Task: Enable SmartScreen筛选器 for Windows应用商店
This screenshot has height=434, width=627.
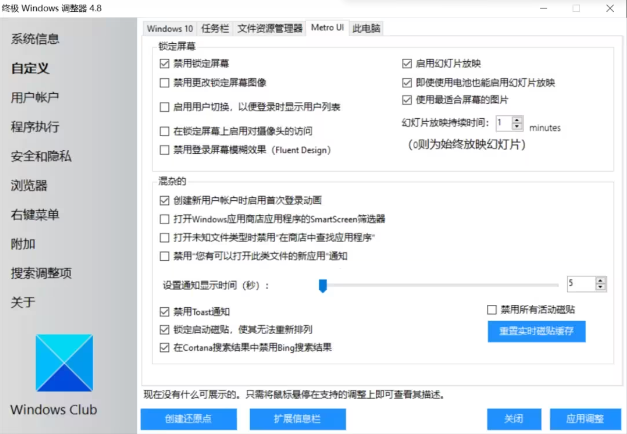Action: click(x=164, y=219)
